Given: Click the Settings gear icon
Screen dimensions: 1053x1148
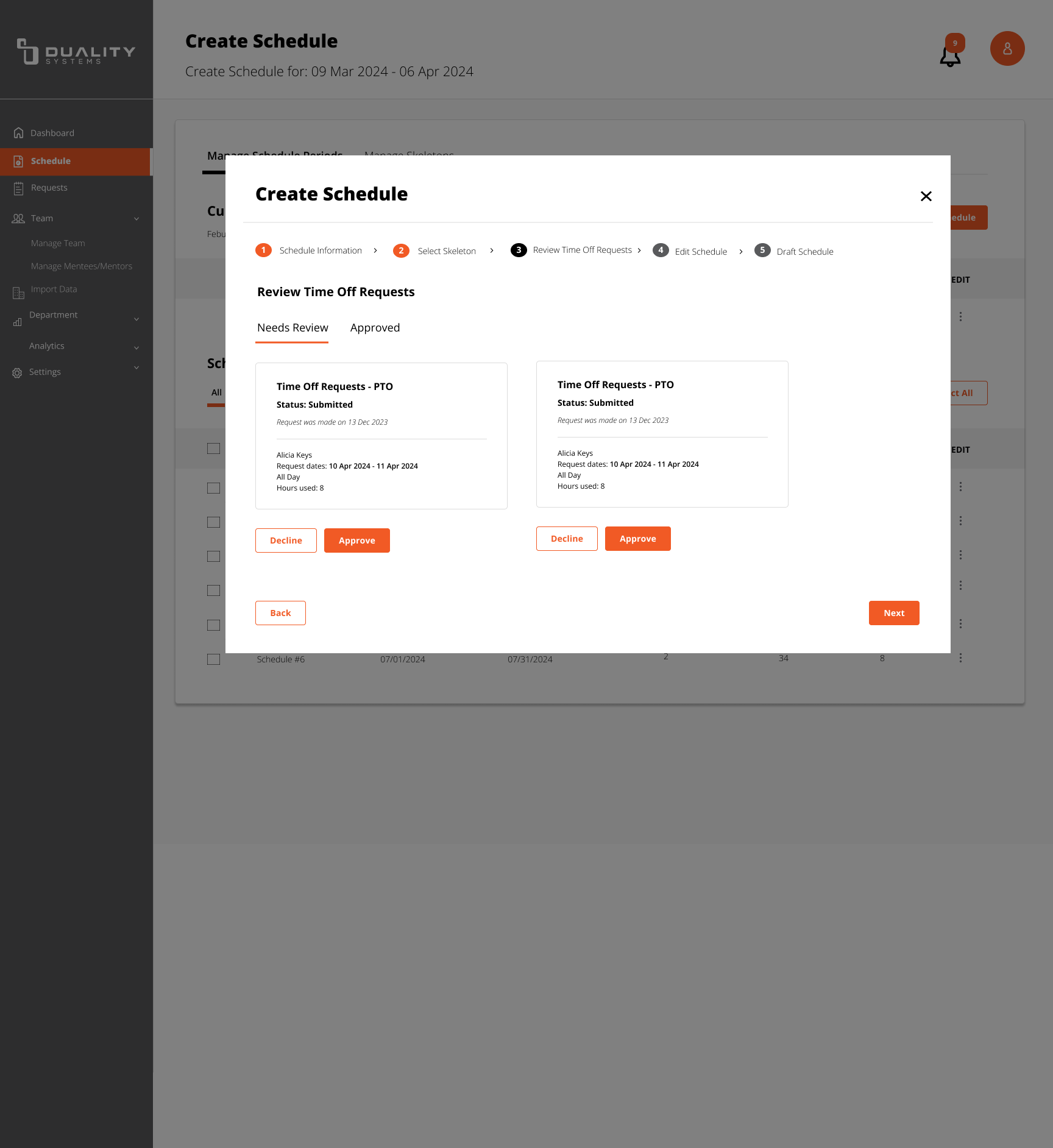Looking at the screenshot, I should tap(17, 373).
